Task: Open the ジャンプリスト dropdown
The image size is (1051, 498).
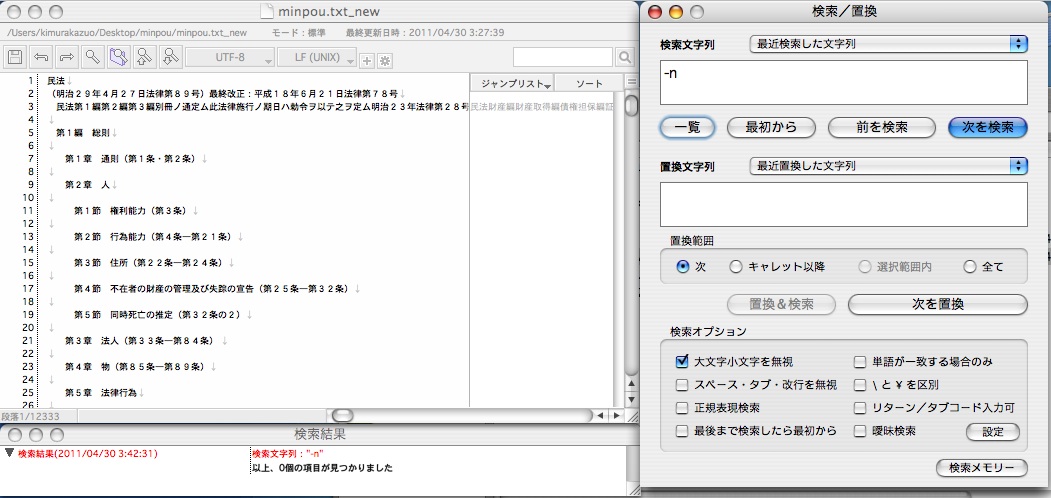Action: click(x=512, y=83)
